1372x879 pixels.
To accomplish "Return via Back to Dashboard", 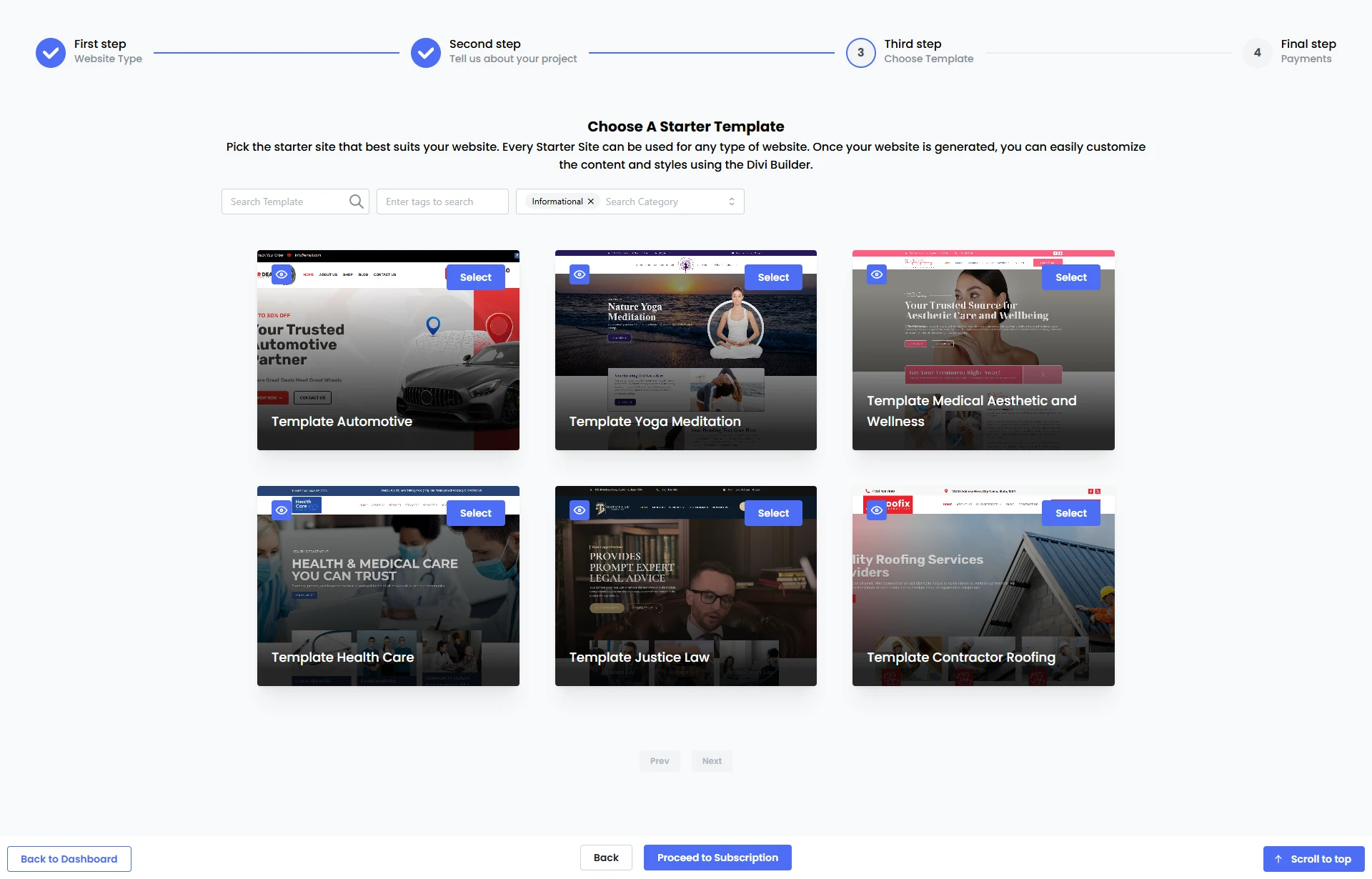I will click(x=69, y=859).
